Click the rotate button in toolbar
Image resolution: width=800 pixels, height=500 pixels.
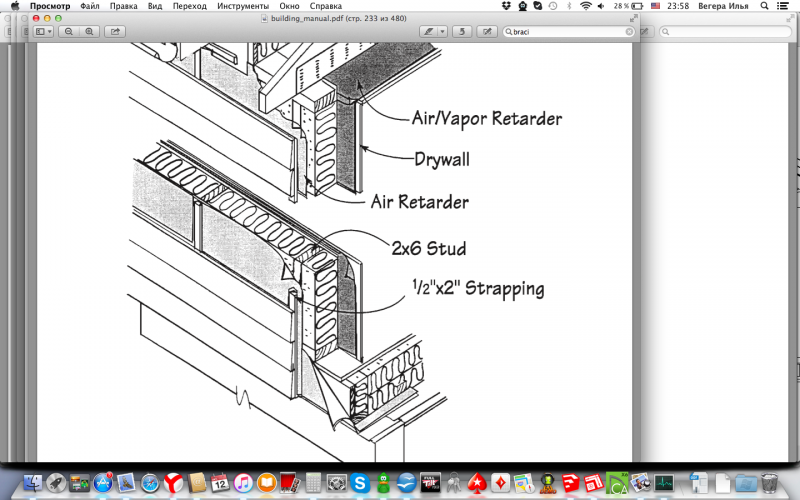click(464, 32)
